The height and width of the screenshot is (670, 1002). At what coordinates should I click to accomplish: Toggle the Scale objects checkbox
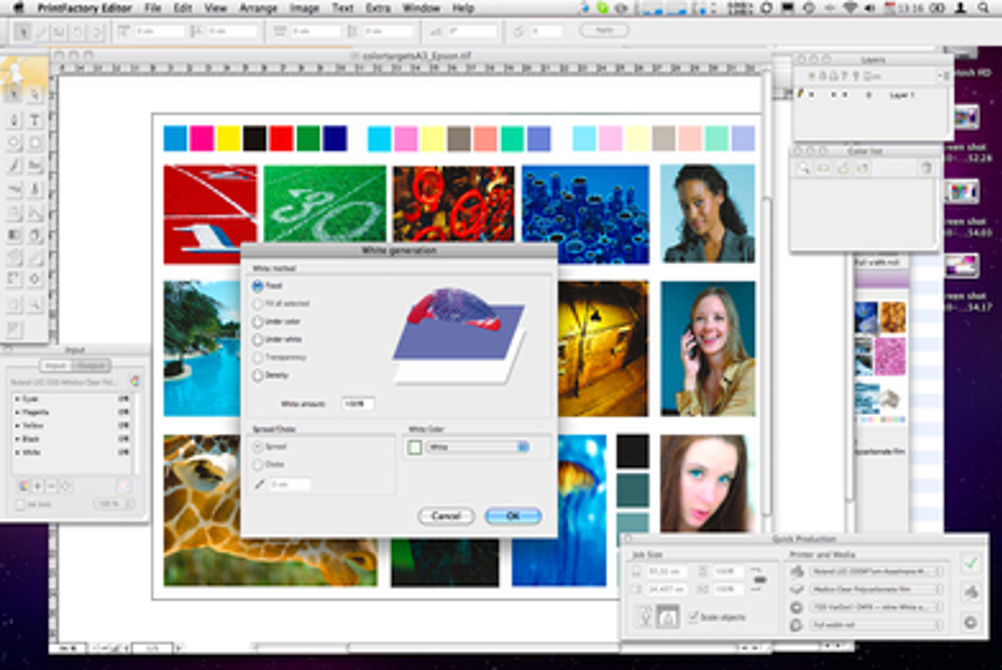pyautogui.click(x=693, y=617)
